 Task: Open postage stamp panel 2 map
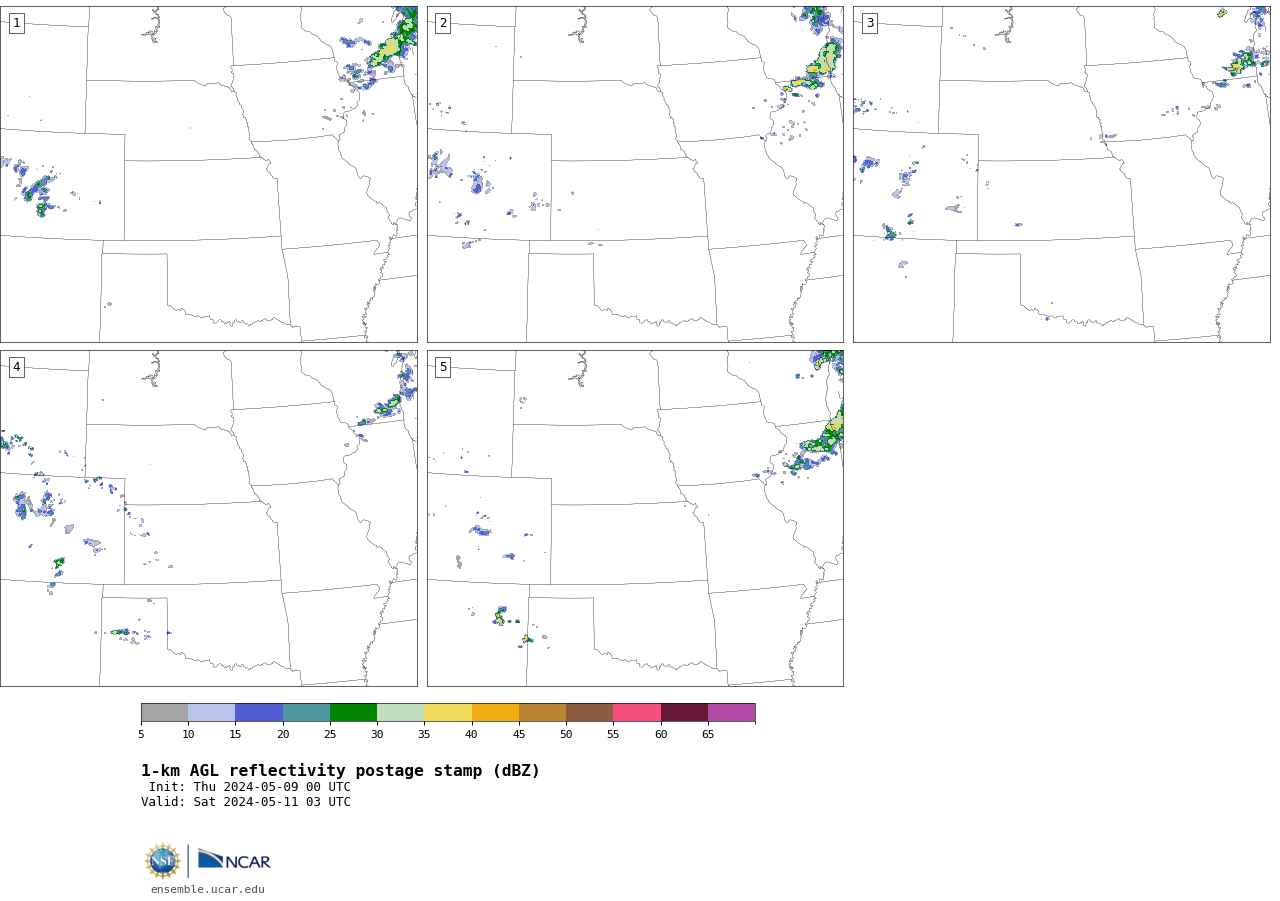tap(635, 174)
